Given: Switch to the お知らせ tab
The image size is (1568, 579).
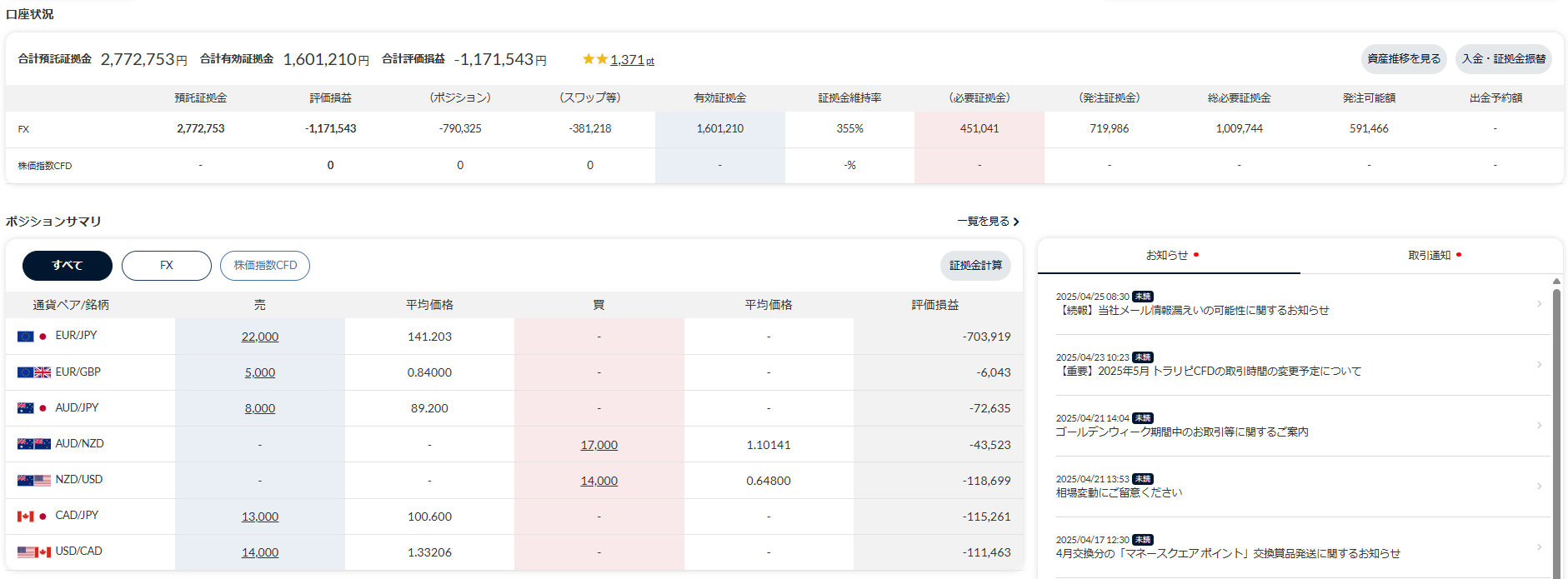Looking at the screenshot, I should click(1168, 256).
